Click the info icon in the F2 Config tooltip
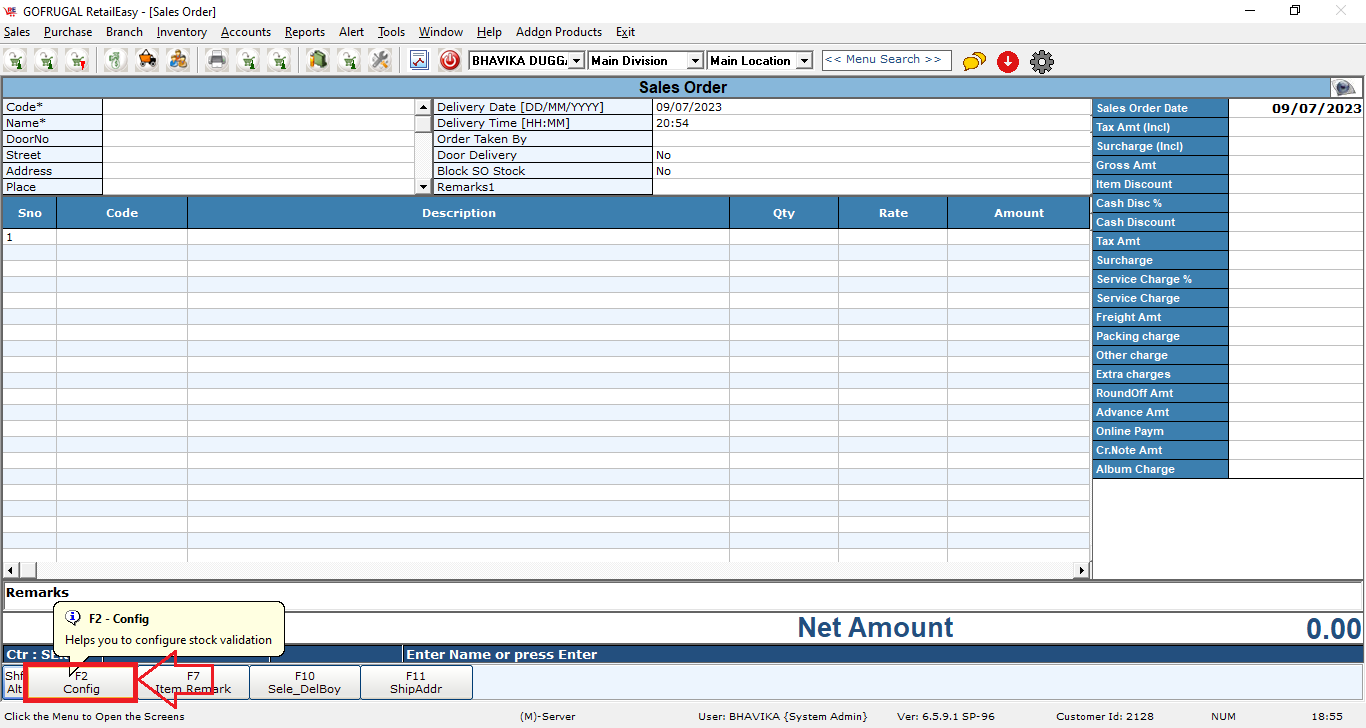This screenshot has width=1366, height=728. click(x=73, y=618)
